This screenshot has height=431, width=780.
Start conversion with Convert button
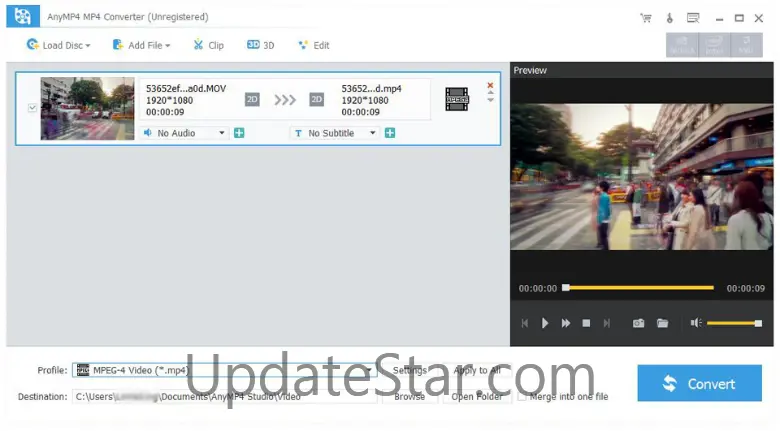click(699, 383)
